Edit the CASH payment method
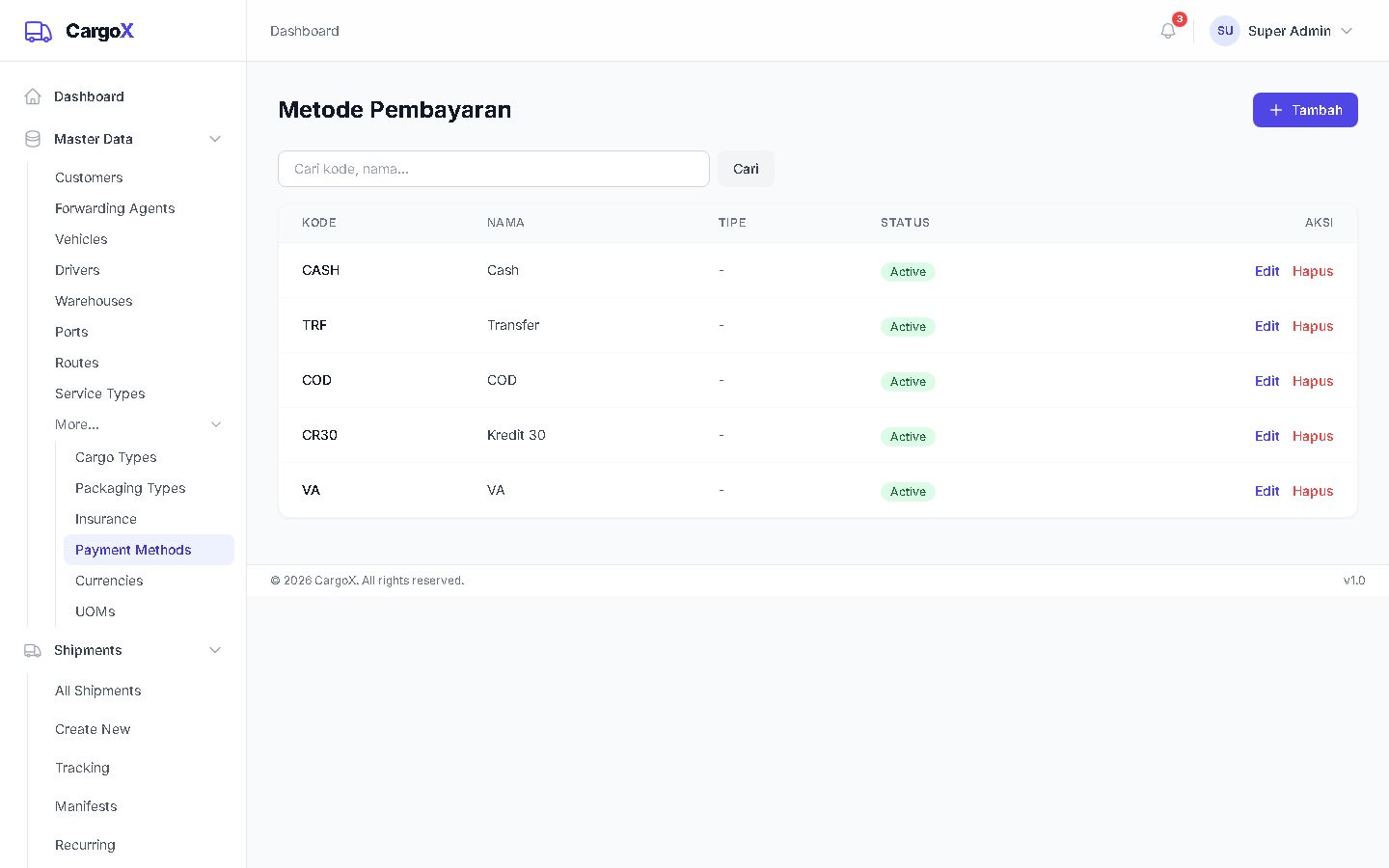1389x868 pixels. 1266,271
